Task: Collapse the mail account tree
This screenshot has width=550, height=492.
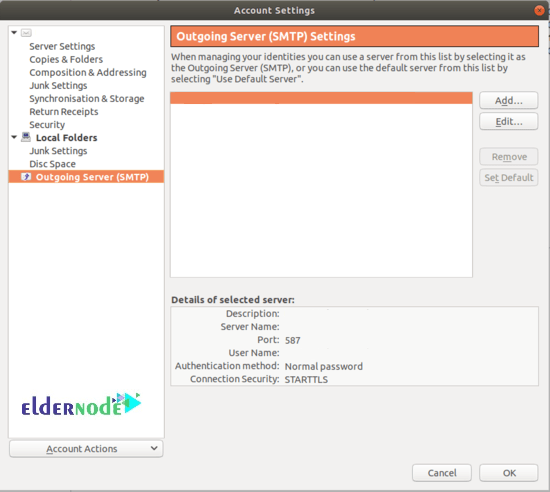Action: point(14,33)
